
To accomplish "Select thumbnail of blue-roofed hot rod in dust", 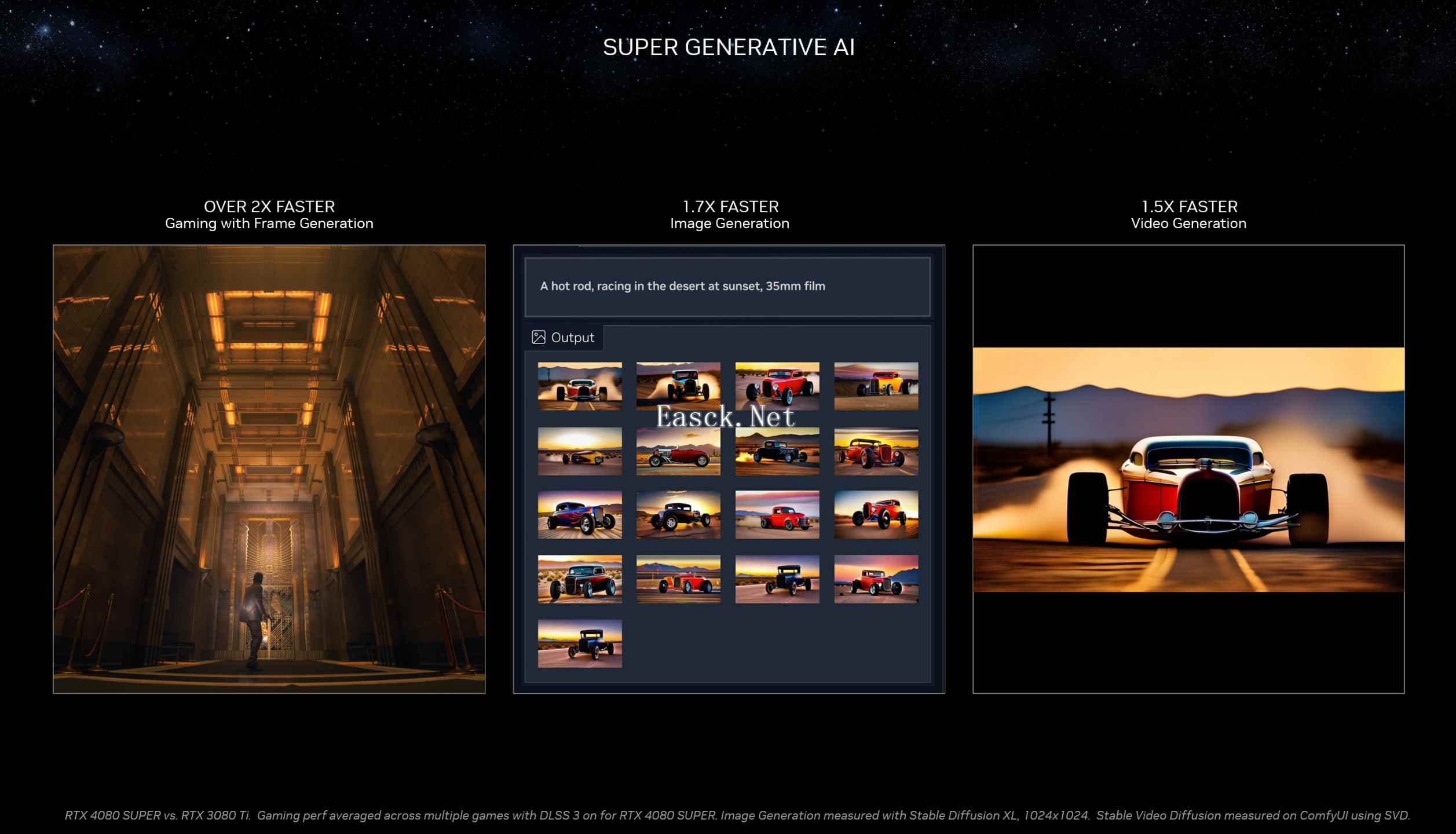I will [678, 386].
